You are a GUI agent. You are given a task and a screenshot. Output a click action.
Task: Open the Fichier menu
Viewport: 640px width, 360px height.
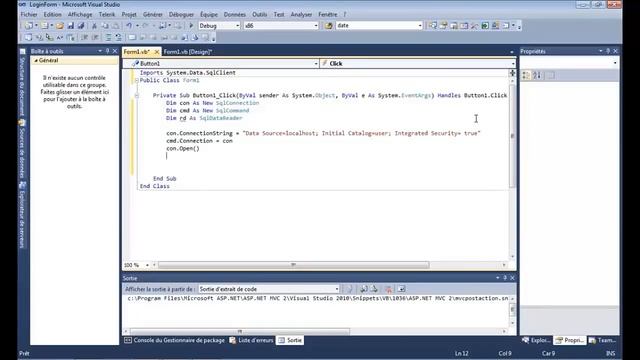pyautogui.click(x=29, y=14)
